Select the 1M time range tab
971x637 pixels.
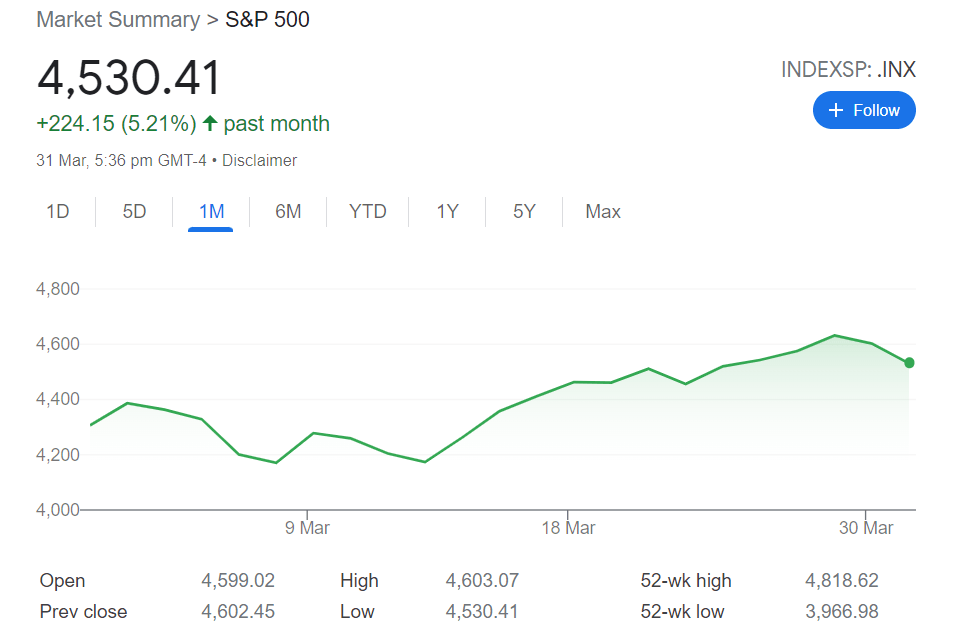(211, 212)
